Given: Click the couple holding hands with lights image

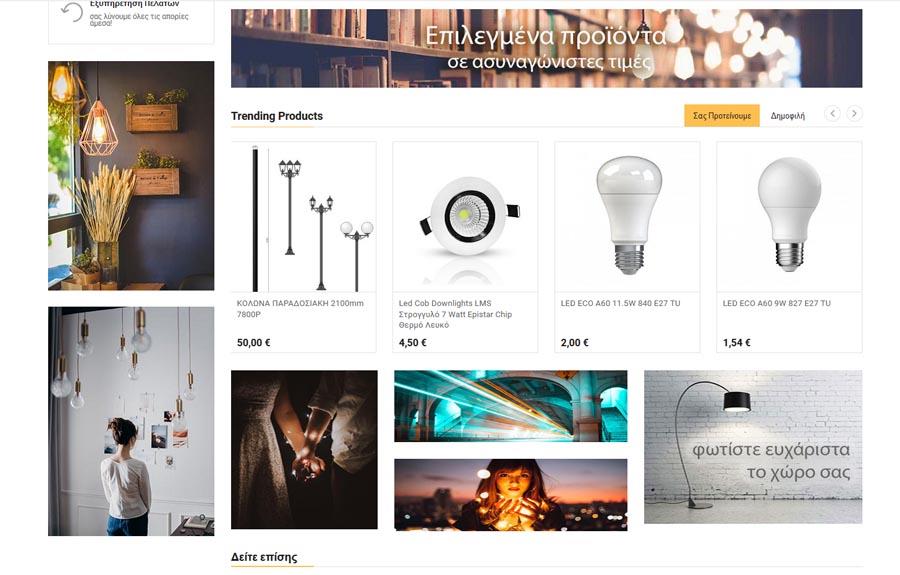Looking at the screenshot, I should pos(304,449).
